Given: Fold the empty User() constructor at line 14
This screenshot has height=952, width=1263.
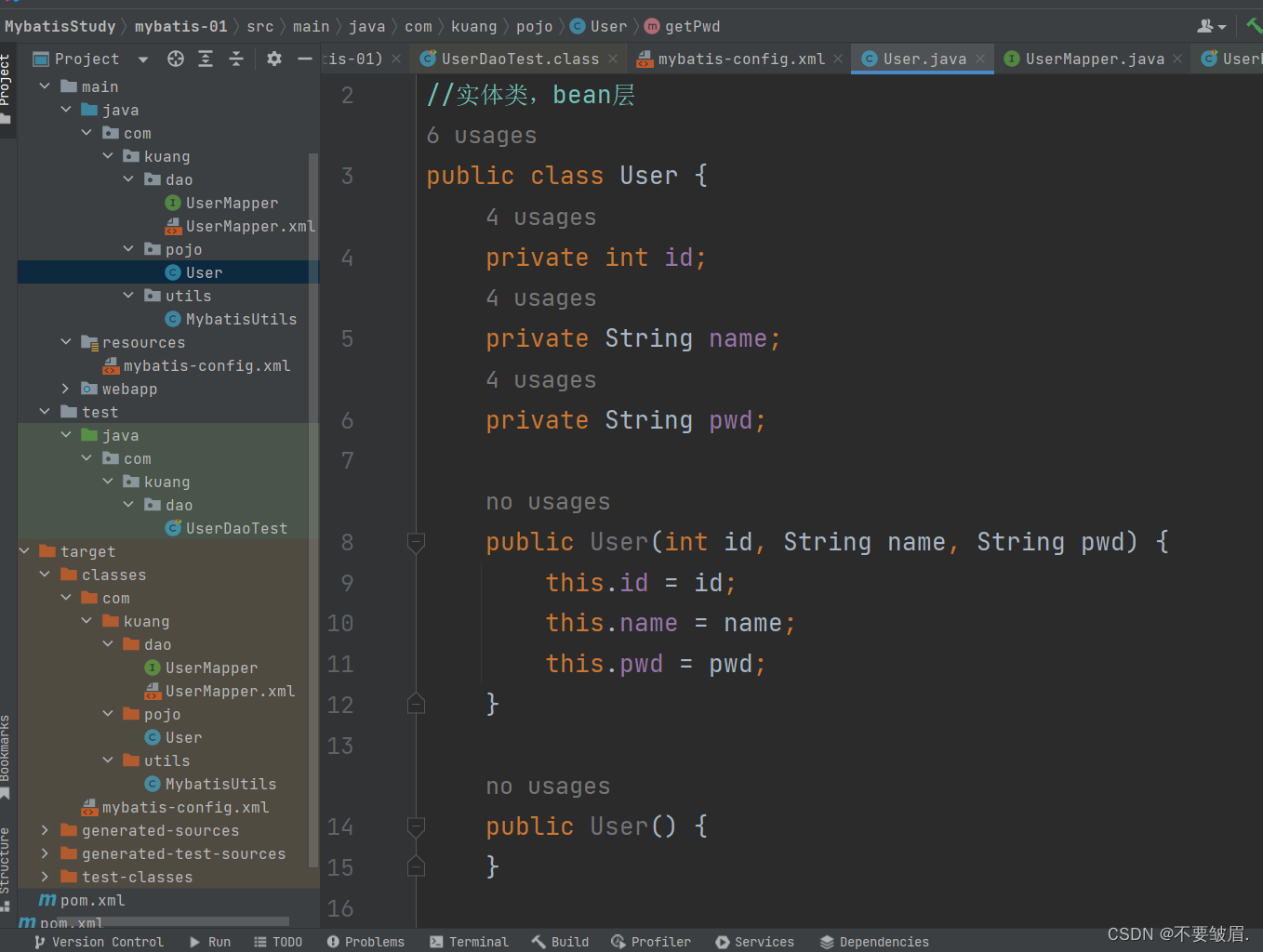Looking at the screenshot, I should 416,826.
